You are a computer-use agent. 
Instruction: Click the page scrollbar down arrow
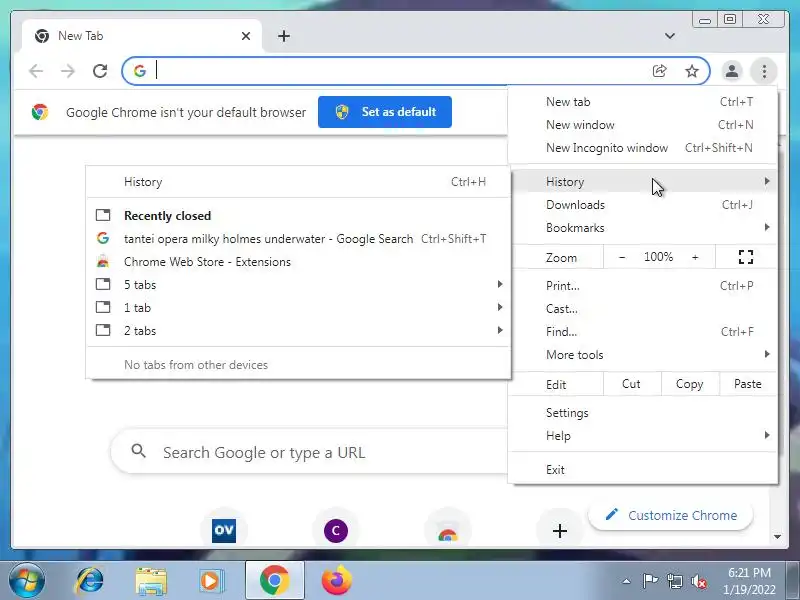click(x=777, y=537)
